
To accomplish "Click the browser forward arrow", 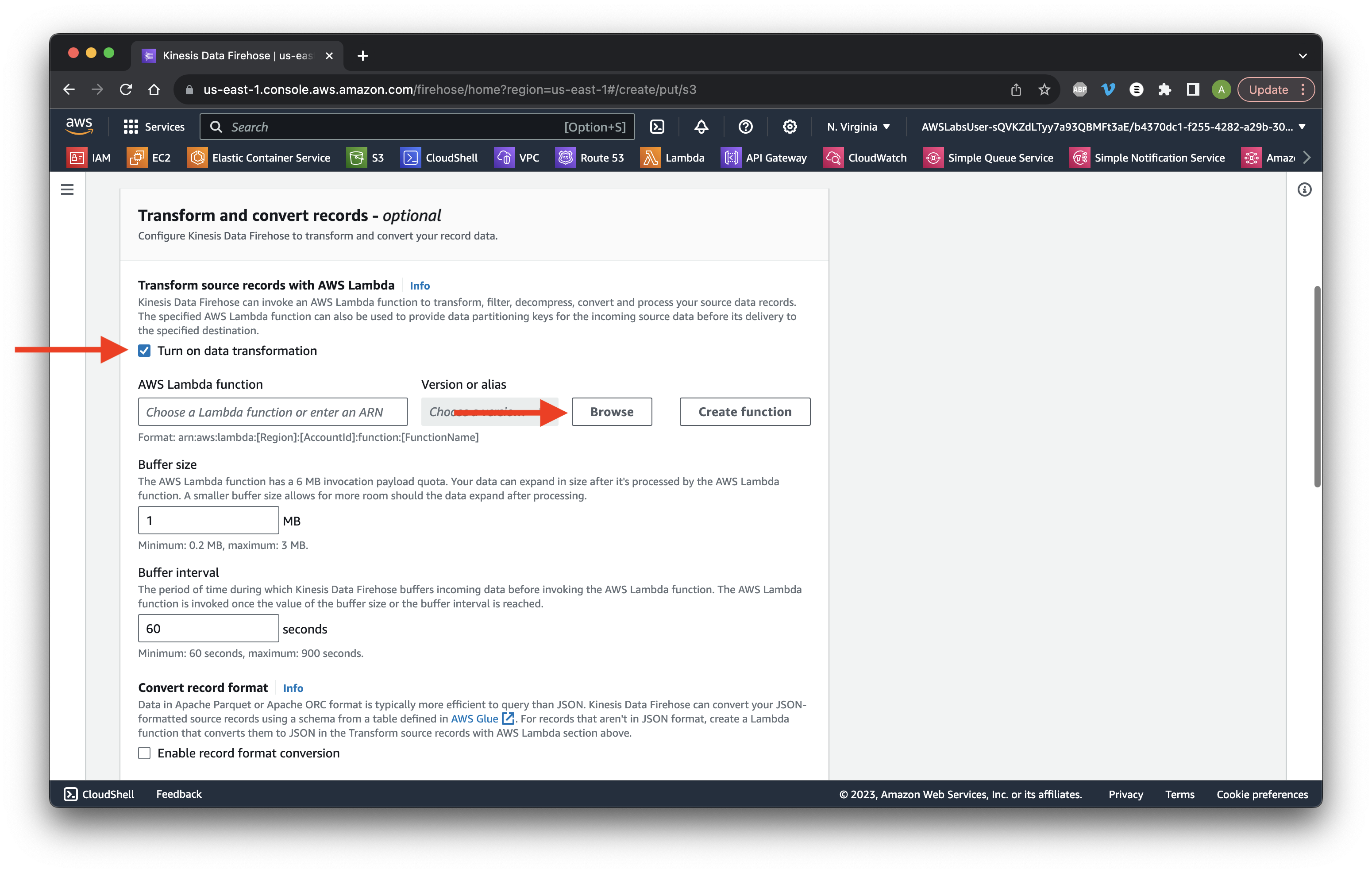I will (97, 89).
